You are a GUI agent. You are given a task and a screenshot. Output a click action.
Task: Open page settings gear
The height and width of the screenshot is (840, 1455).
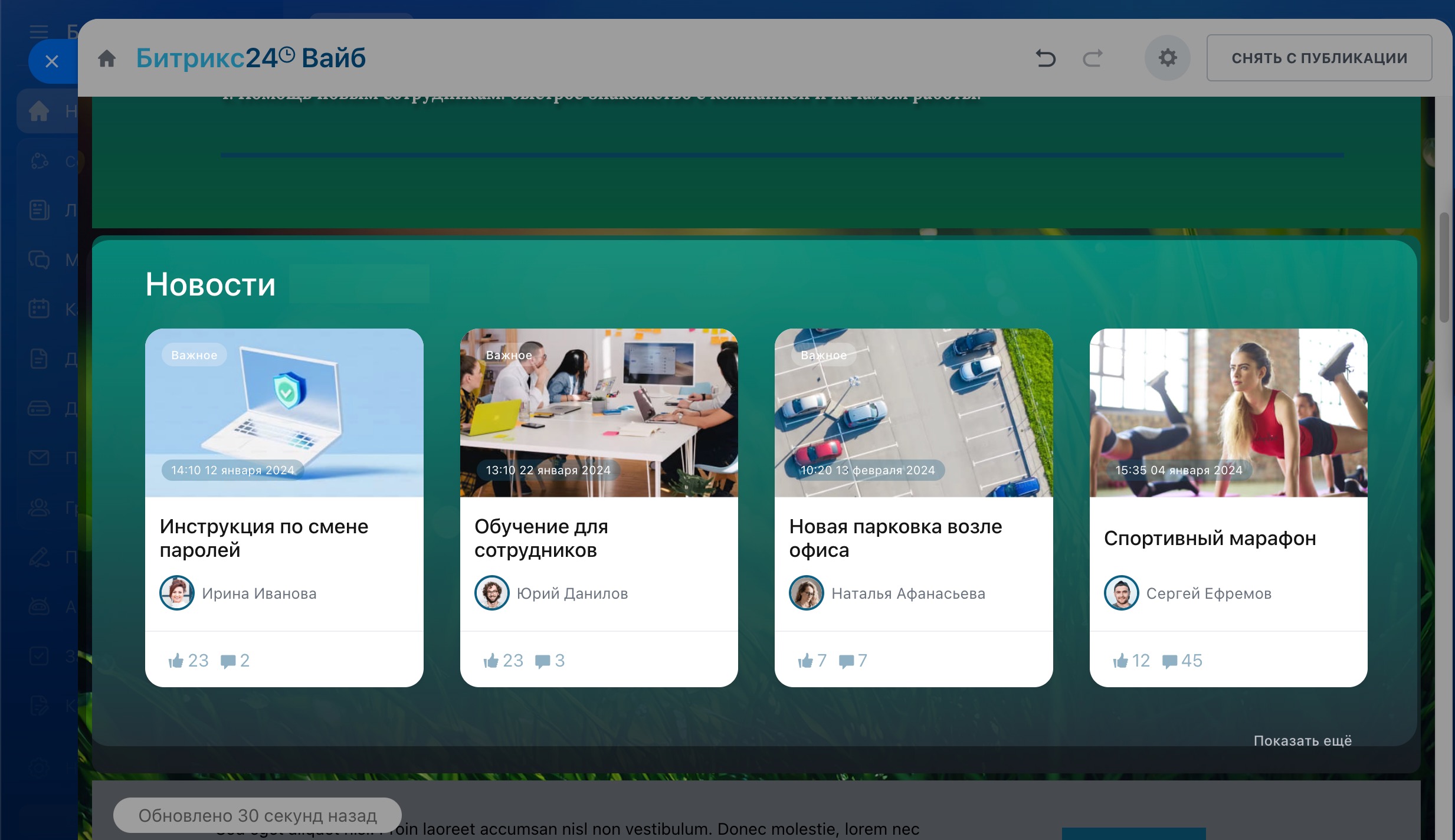(x=1168, y=58)
